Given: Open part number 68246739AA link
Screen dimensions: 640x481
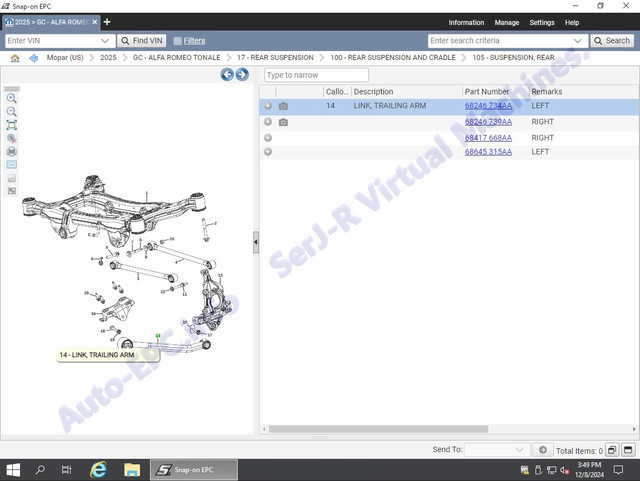Looking at the screenshot, I should click(488, 122).
